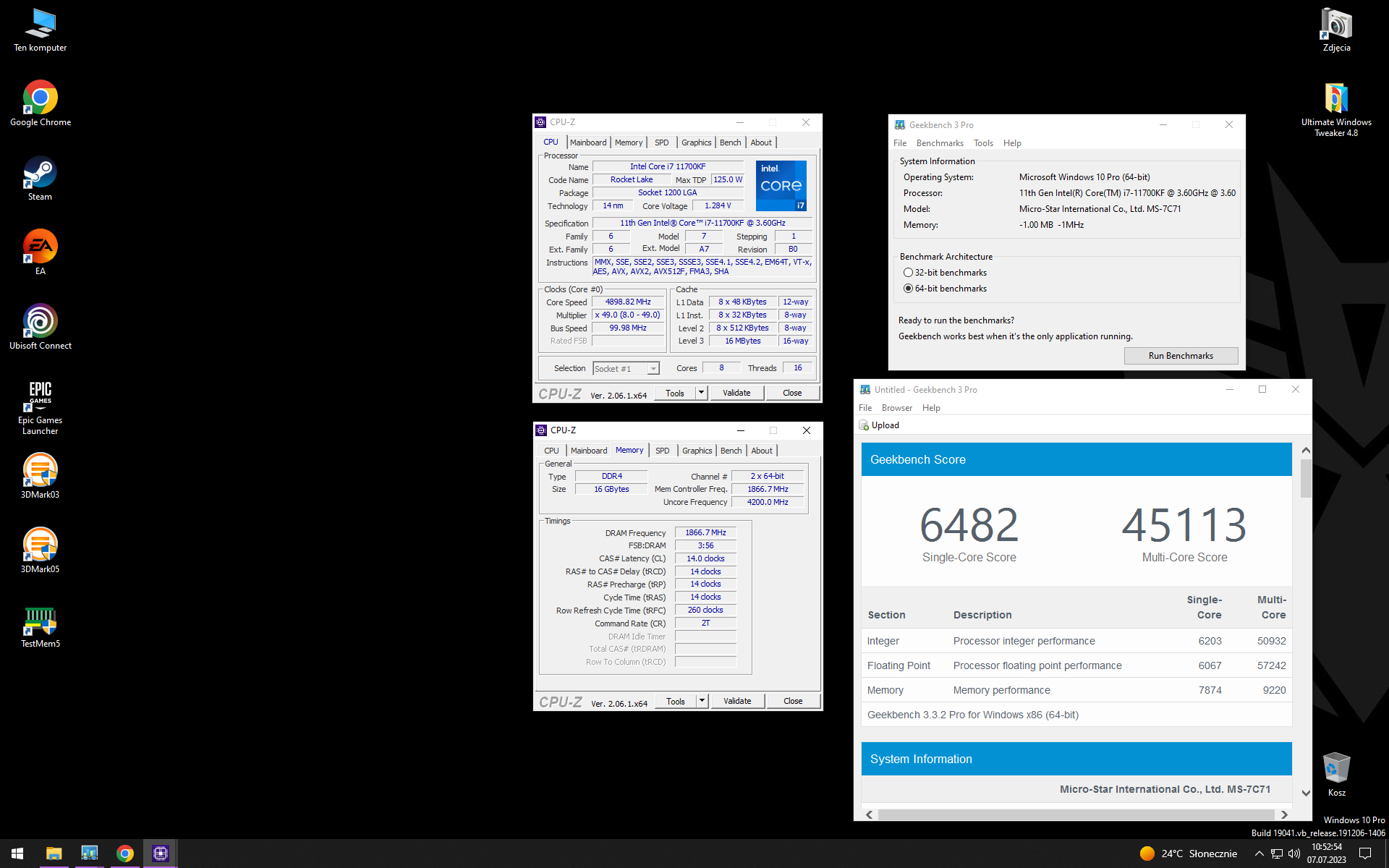
Task: Switch to Memory tab in top CPU-Z window
Action: pos(629,142)
